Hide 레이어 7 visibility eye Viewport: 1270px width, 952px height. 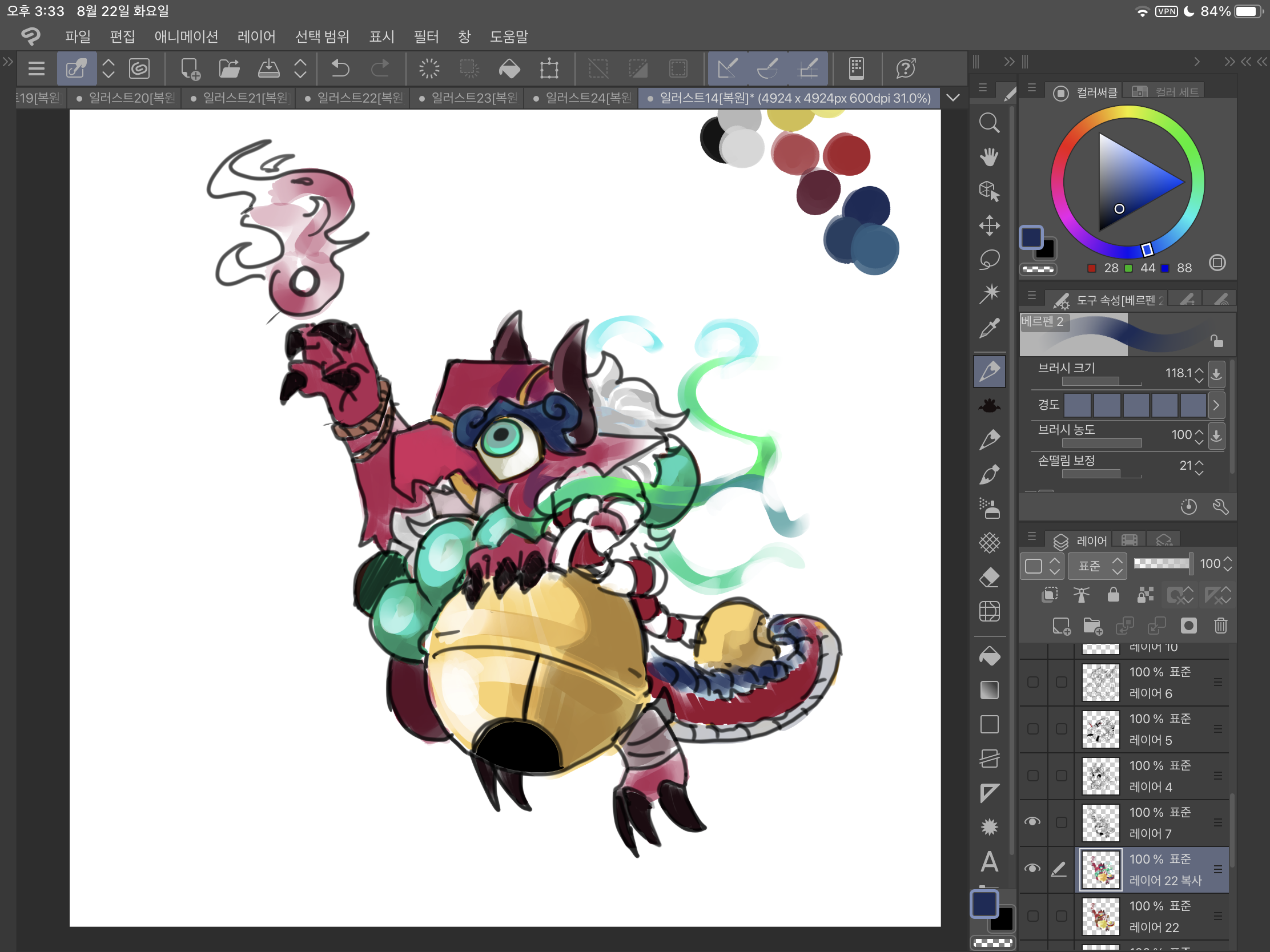point(1032,822)
